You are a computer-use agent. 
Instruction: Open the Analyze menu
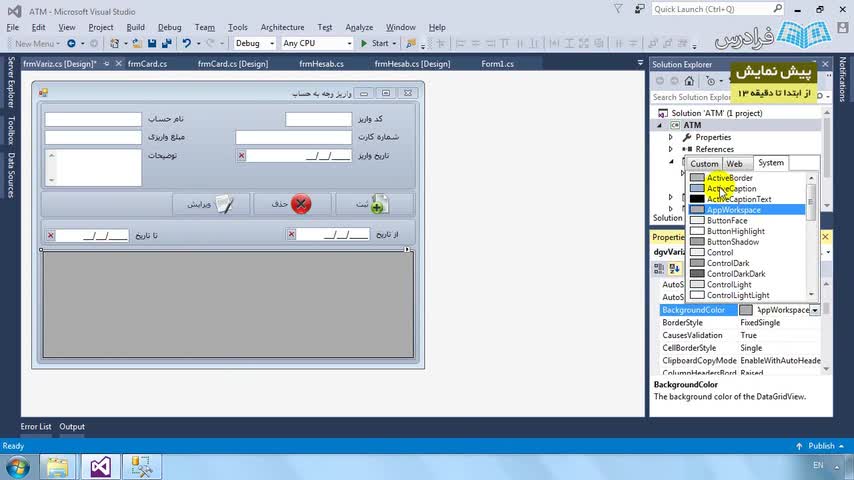point(359,27)
